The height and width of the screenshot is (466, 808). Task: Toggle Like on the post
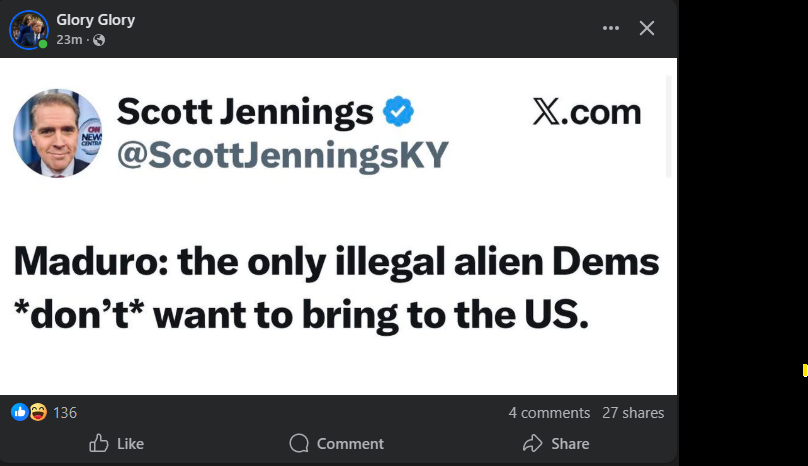[117, 443]
